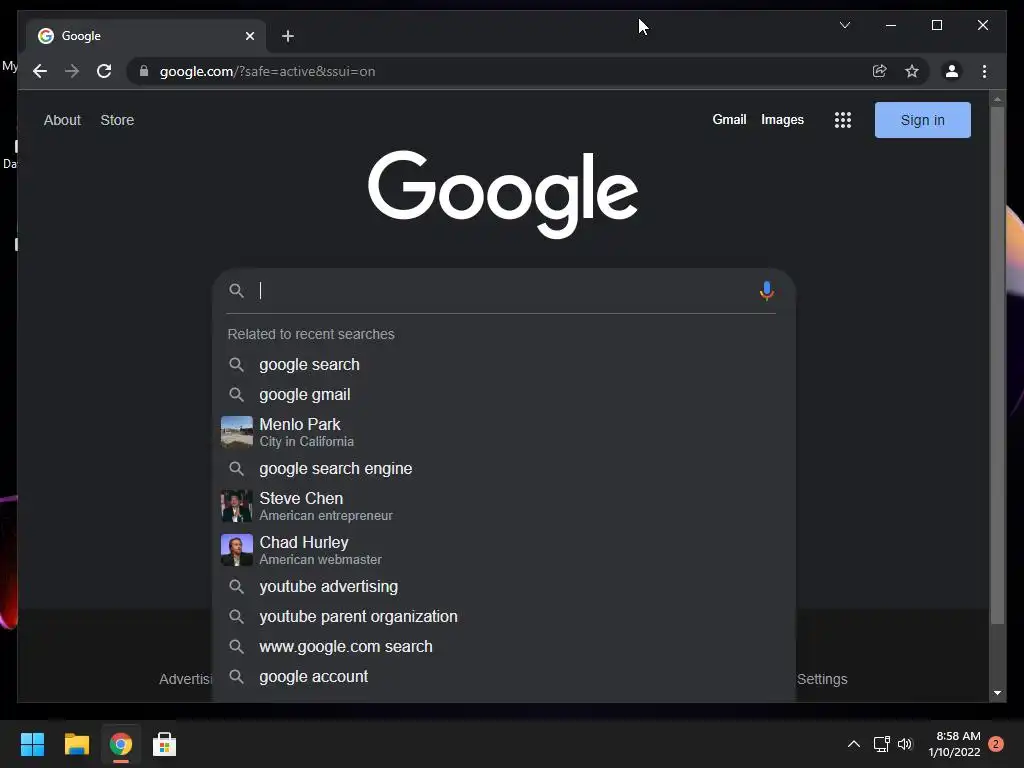
Task: Select the Steve Chen suggestion
Action: [504, 505]
